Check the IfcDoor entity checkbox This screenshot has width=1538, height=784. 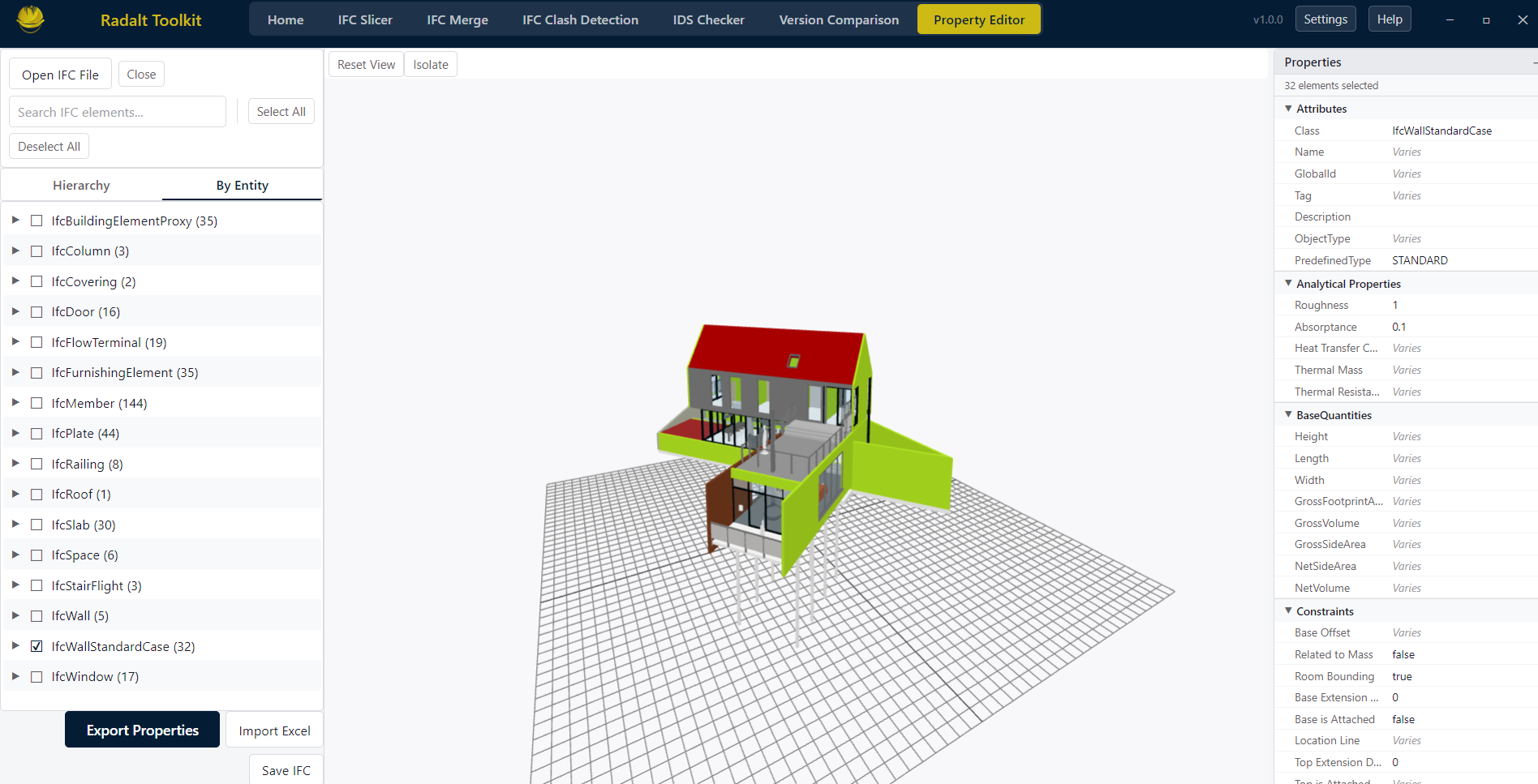pos(37,311)
